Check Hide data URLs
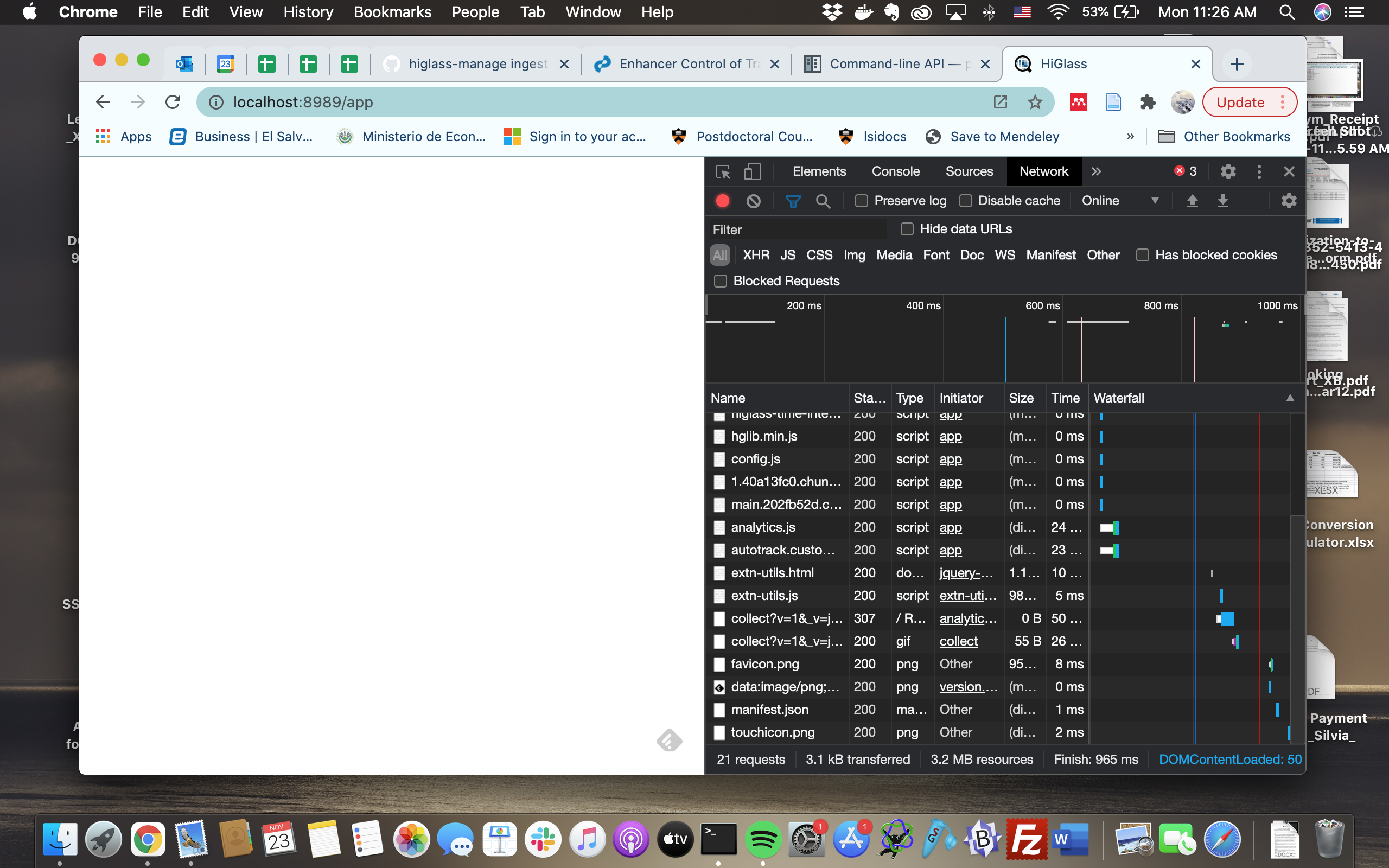The height and width of the screenshot is (868, 1389). click(907, 228)
